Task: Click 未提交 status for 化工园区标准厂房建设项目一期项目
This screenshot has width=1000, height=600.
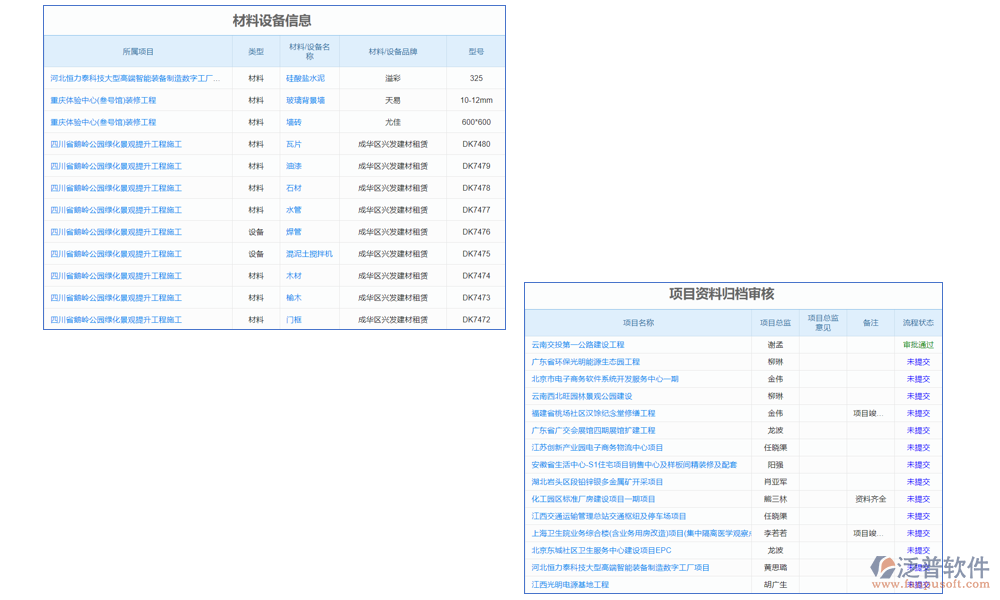Action: pyautogui.click(x=917, y=499)
